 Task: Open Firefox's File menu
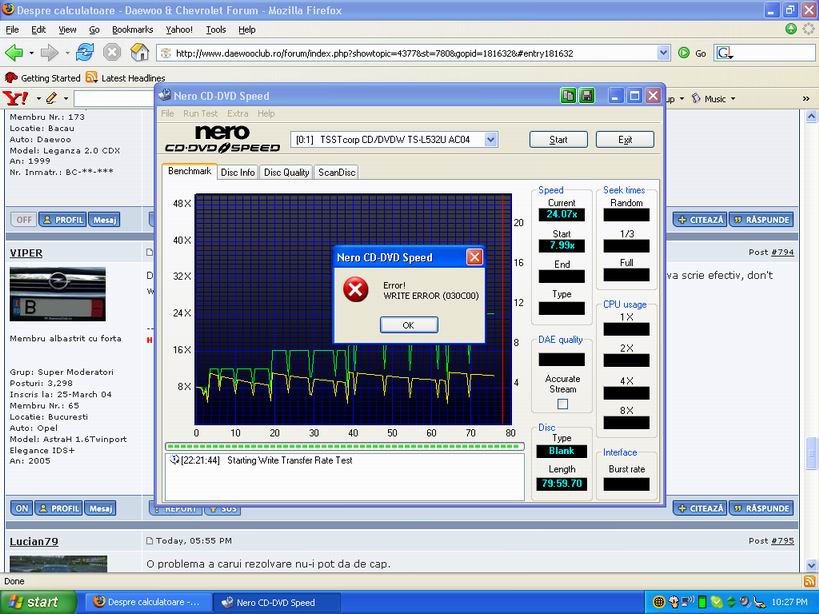pos(12,30)
